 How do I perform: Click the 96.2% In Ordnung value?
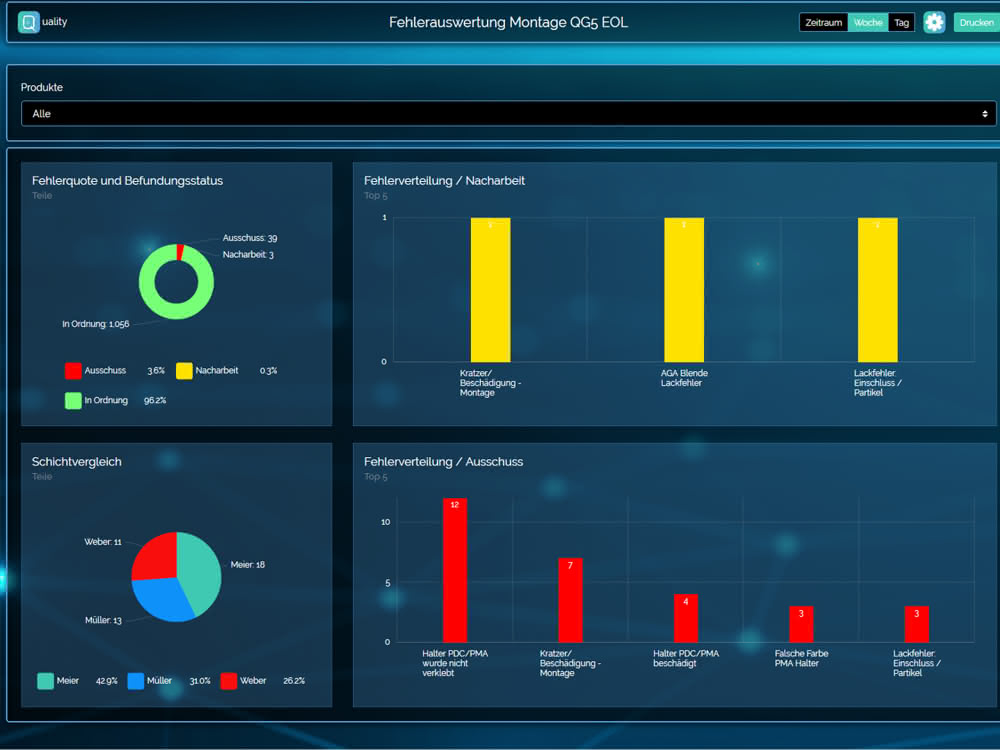click(x=155, y=401)
